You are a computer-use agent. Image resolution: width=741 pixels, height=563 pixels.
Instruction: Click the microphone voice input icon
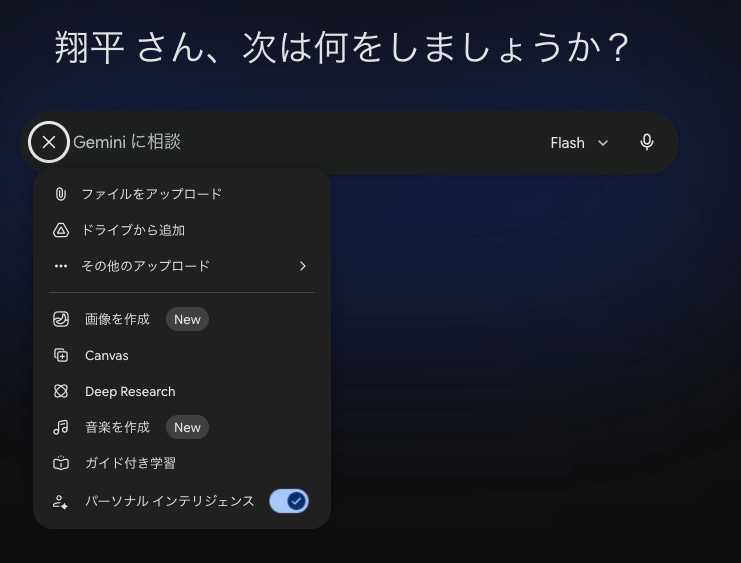646,142
